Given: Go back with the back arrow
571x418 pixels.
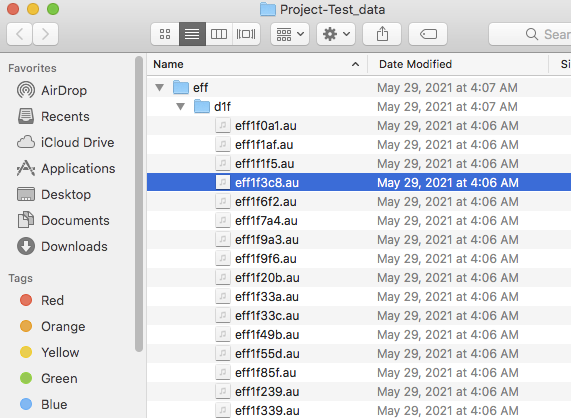Looking at the screenshot, I should [x=20, y=34].
